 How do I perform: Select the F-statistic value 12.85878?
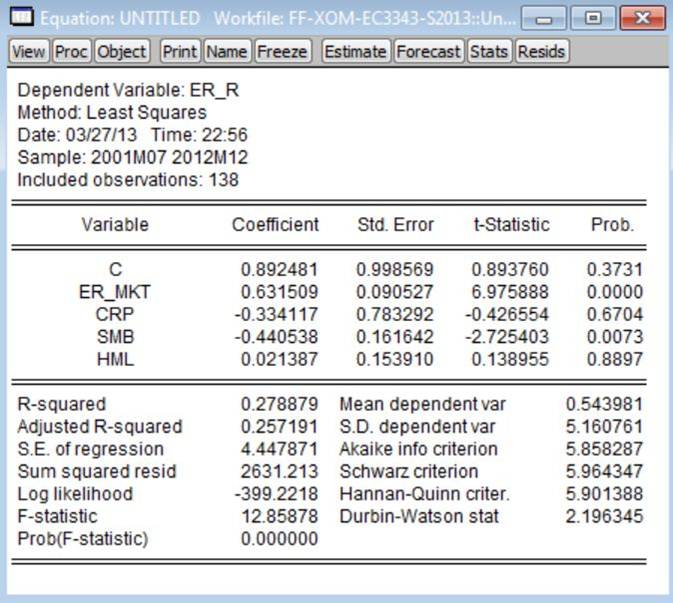[280, 516]
